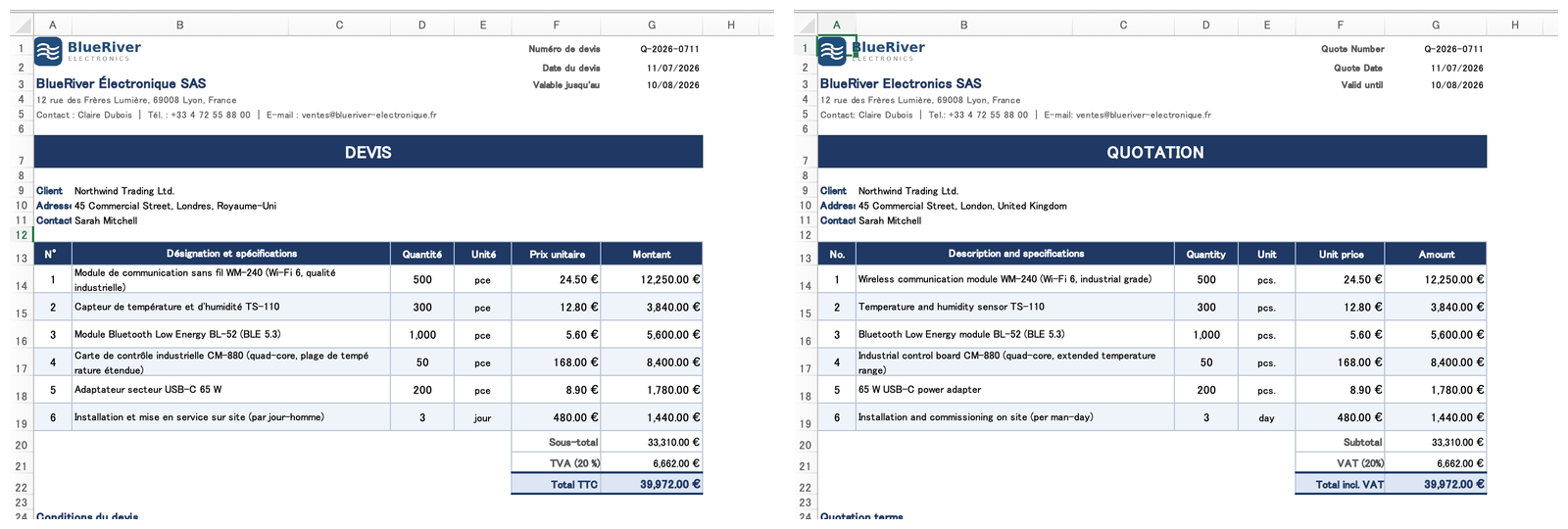Select quantity 1,000 cell in the French sheet
The image size is (1568, 529).
(x=422, y=335)
